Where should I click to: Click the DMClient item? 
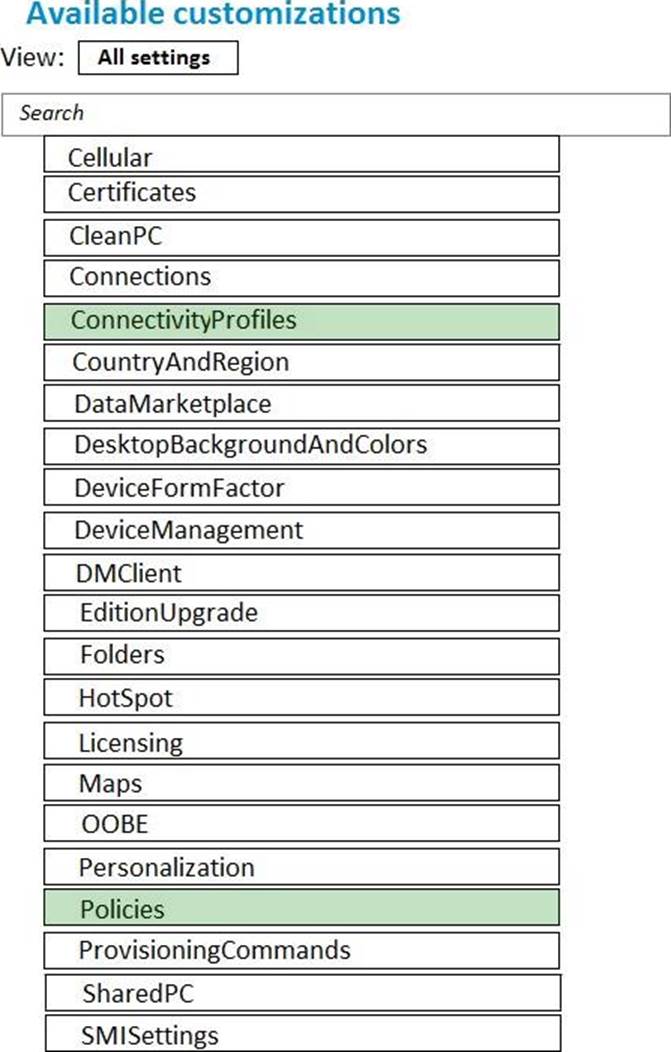point(301,573)
